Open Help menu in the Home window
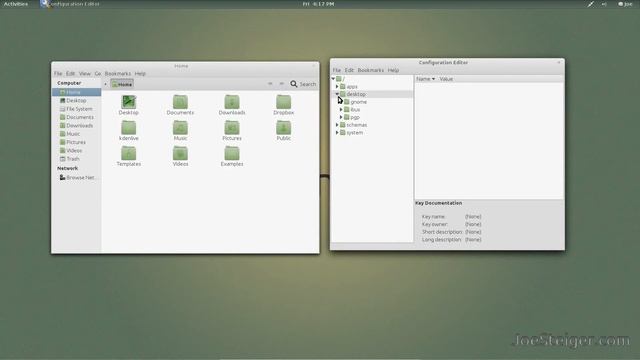Screen dimensions: 640x360 click(140, 73)
